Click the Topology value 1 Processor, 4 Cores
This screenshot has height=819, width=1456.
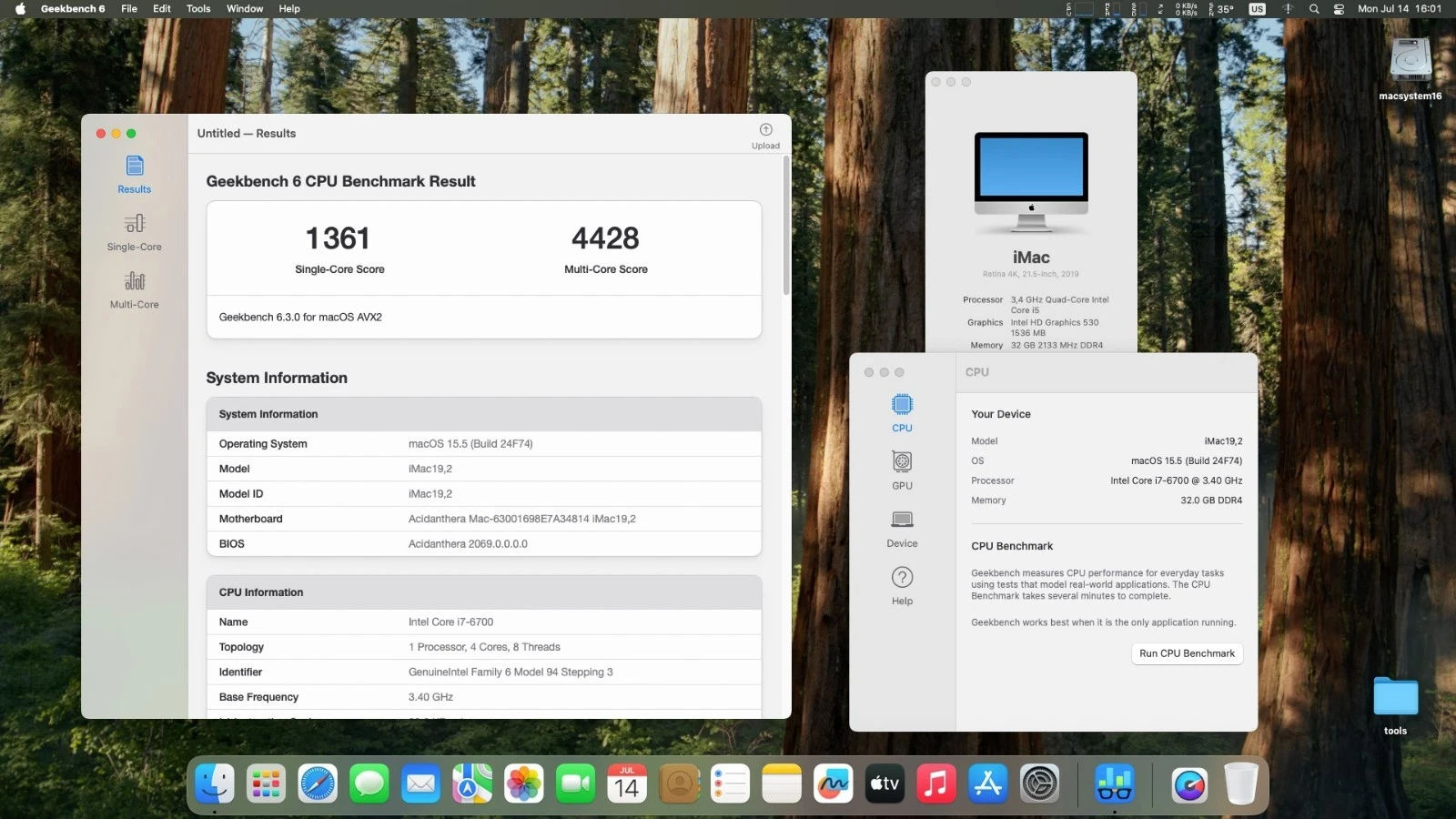[484, 647]
